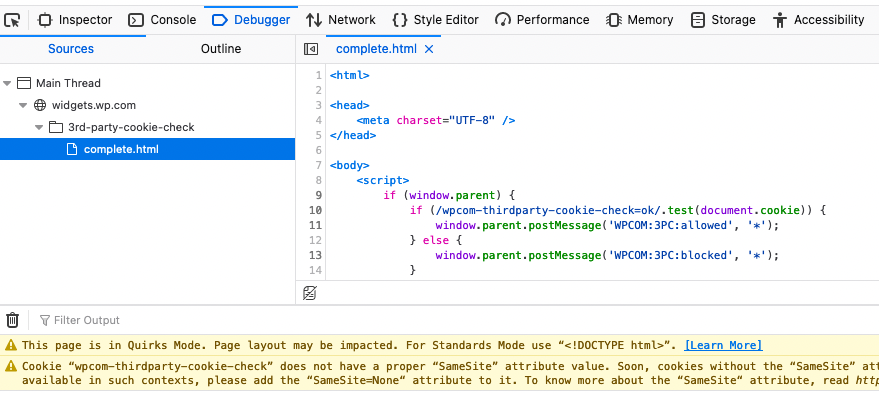The height and width of the screenshot is (393, 879).
Task: Click the SameSite cookie warning icon
Action: pos(11,367)
